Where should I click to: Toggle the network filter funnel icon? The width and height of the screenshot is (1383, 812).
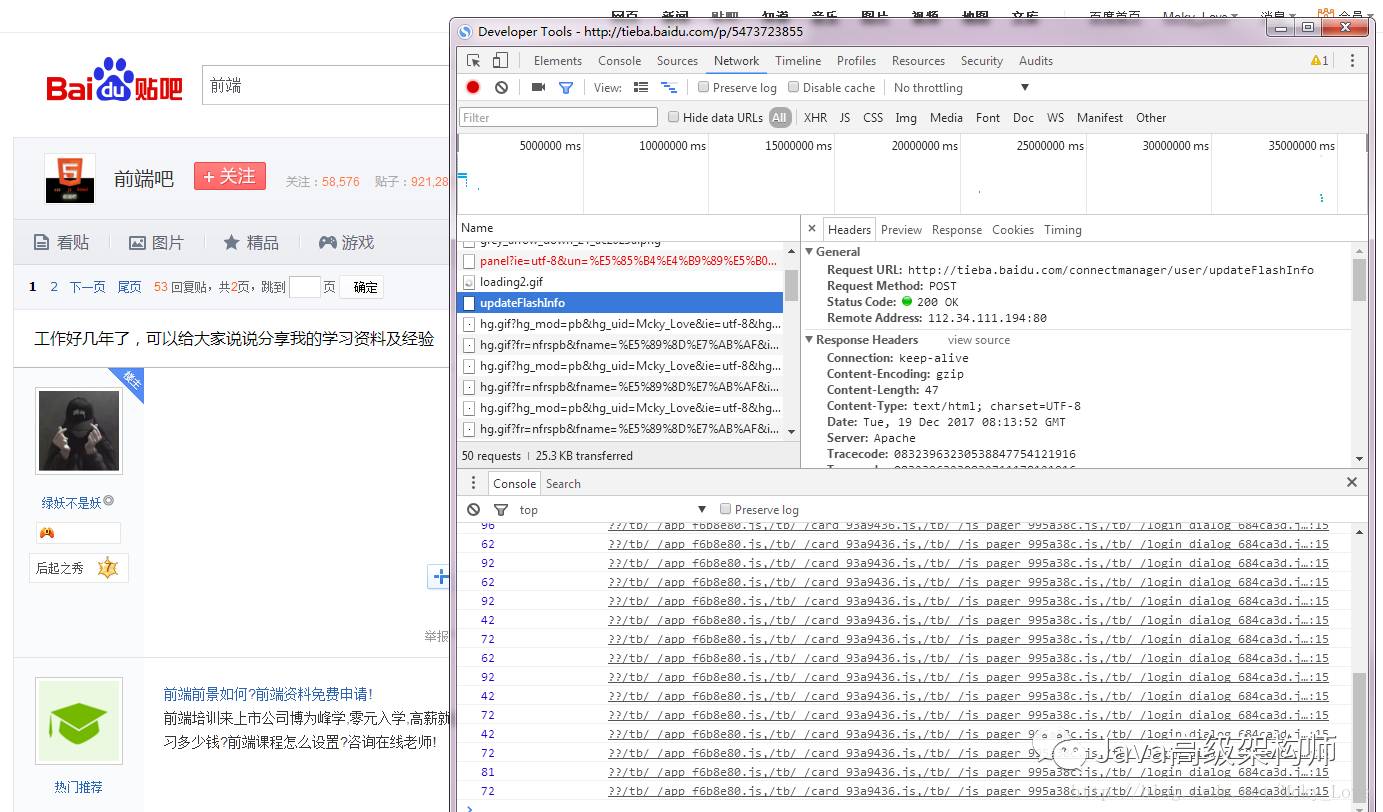[x=565, y=88]
